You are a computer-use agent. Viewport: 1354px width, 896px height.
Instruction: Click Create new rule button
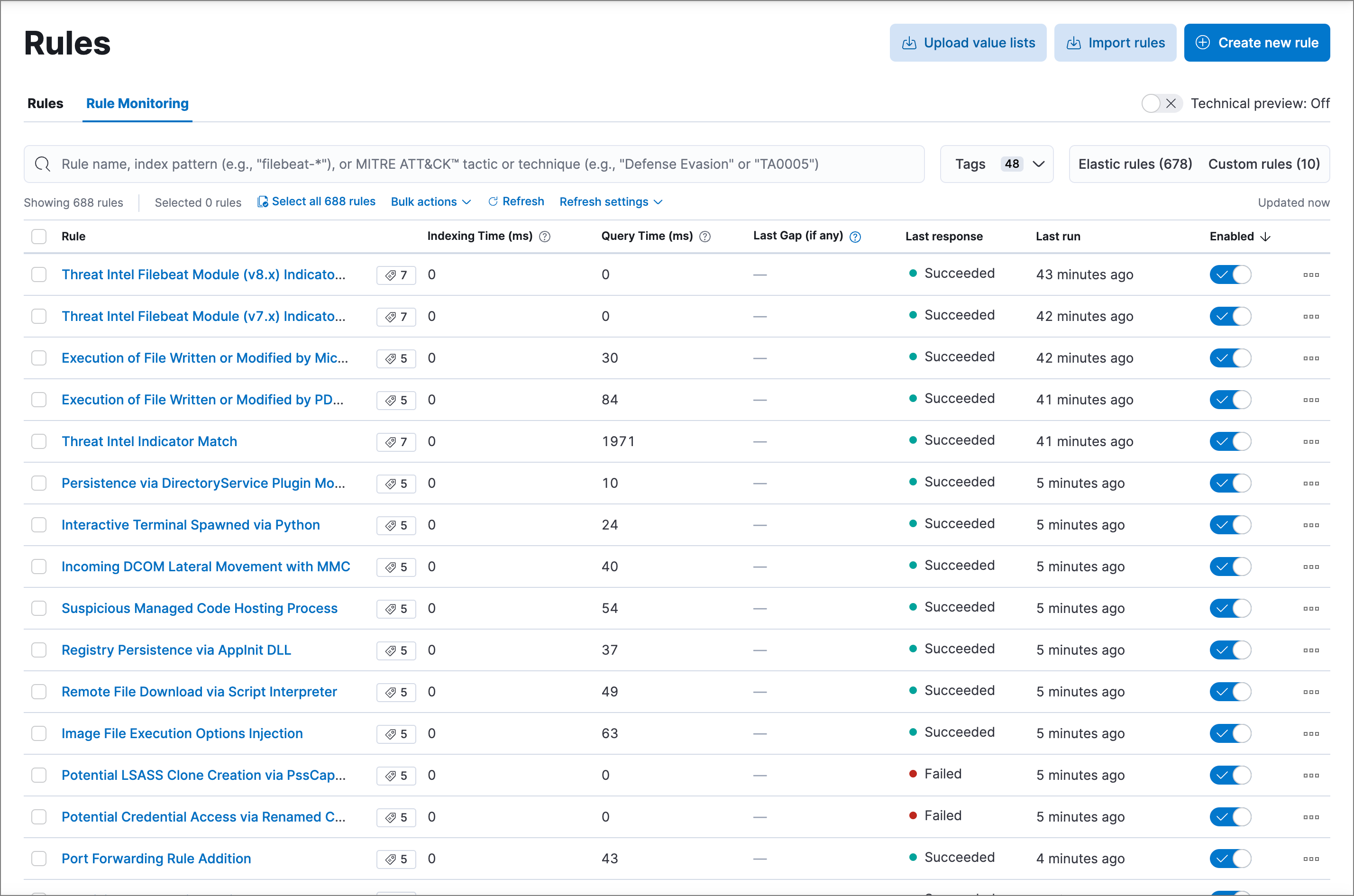click(x=1256, y=43)
